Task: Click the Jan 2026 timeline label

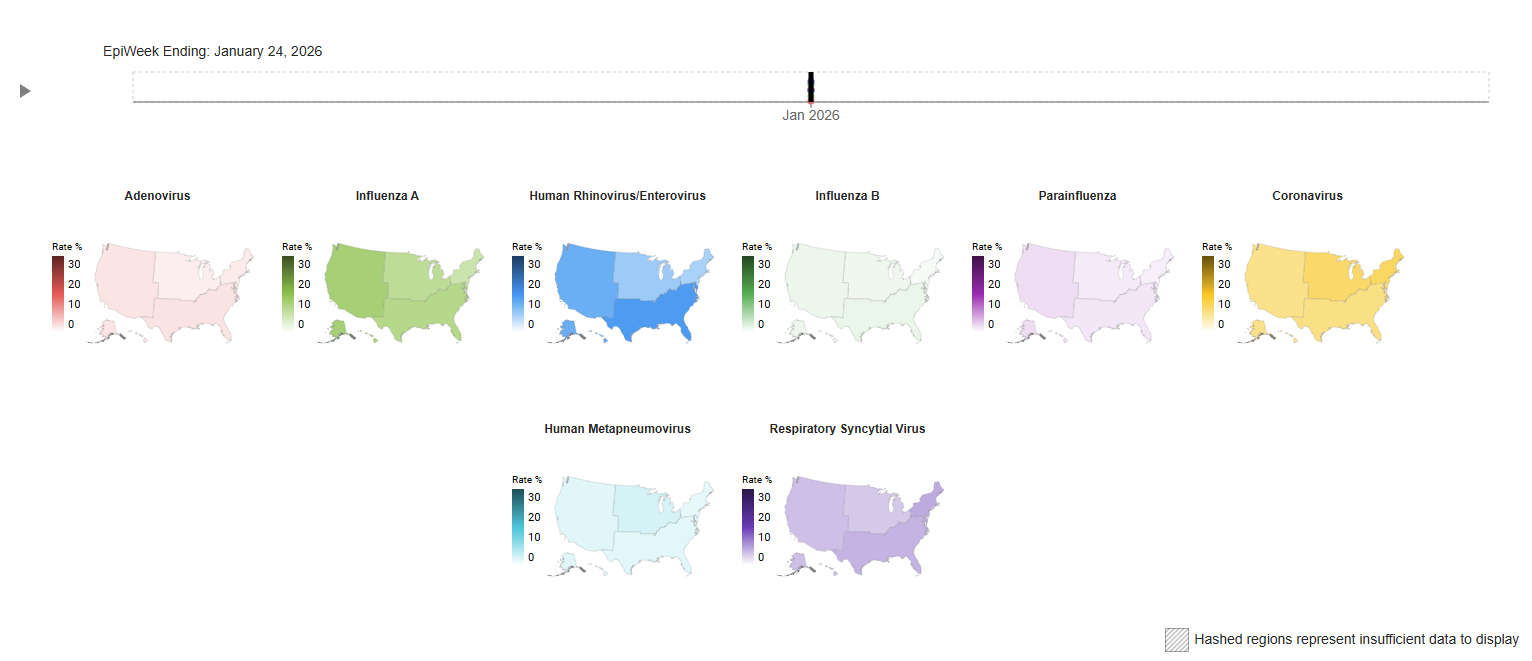Action: (810, 115)
